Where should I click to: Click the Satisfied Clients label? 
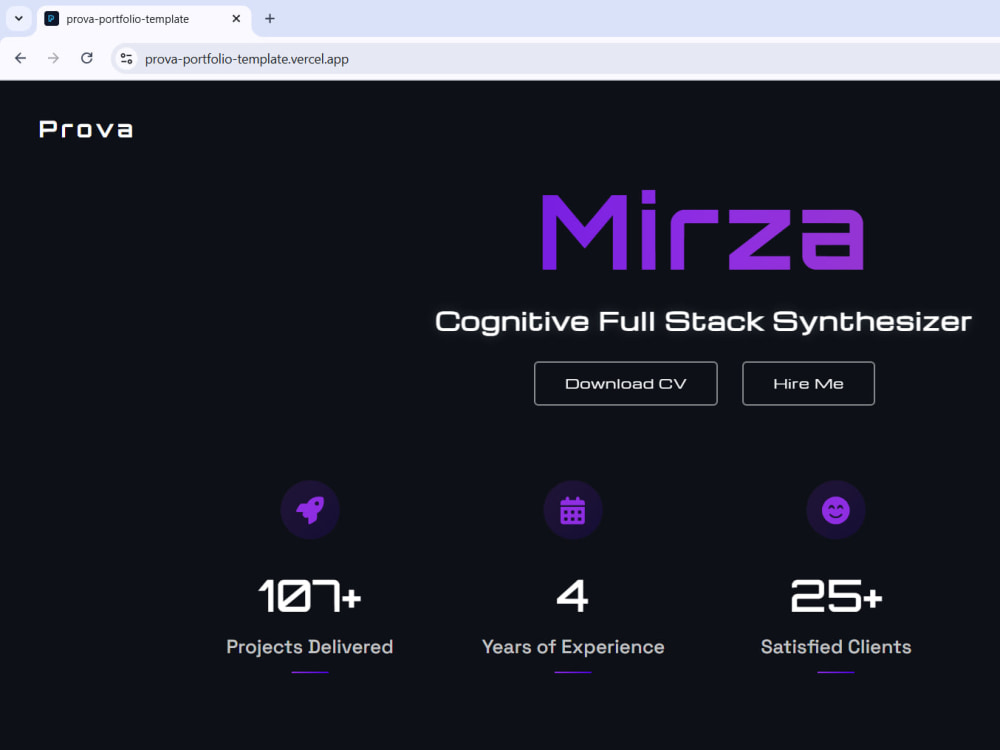click(835, 647)
